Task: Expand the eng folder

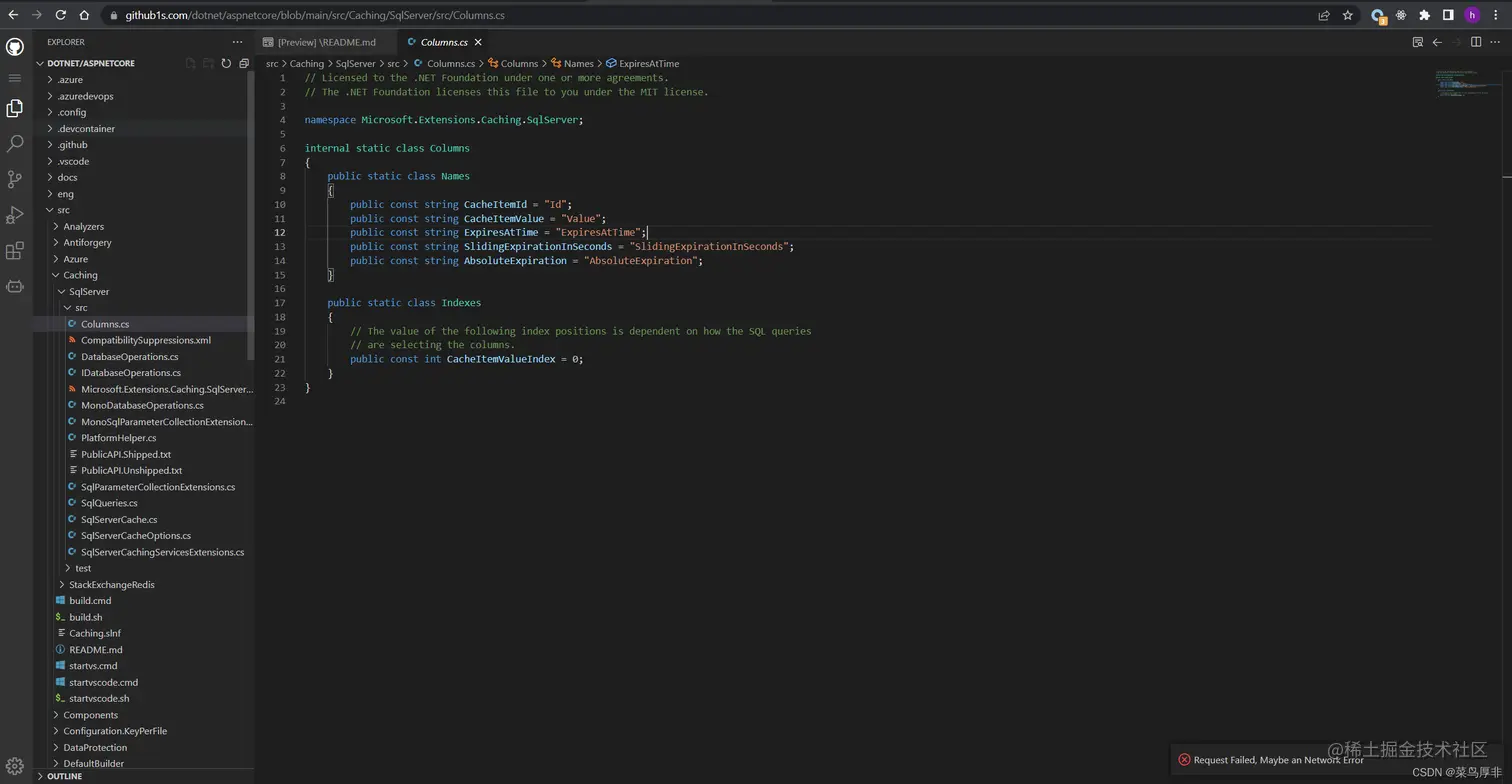Action: click(65, 194)
